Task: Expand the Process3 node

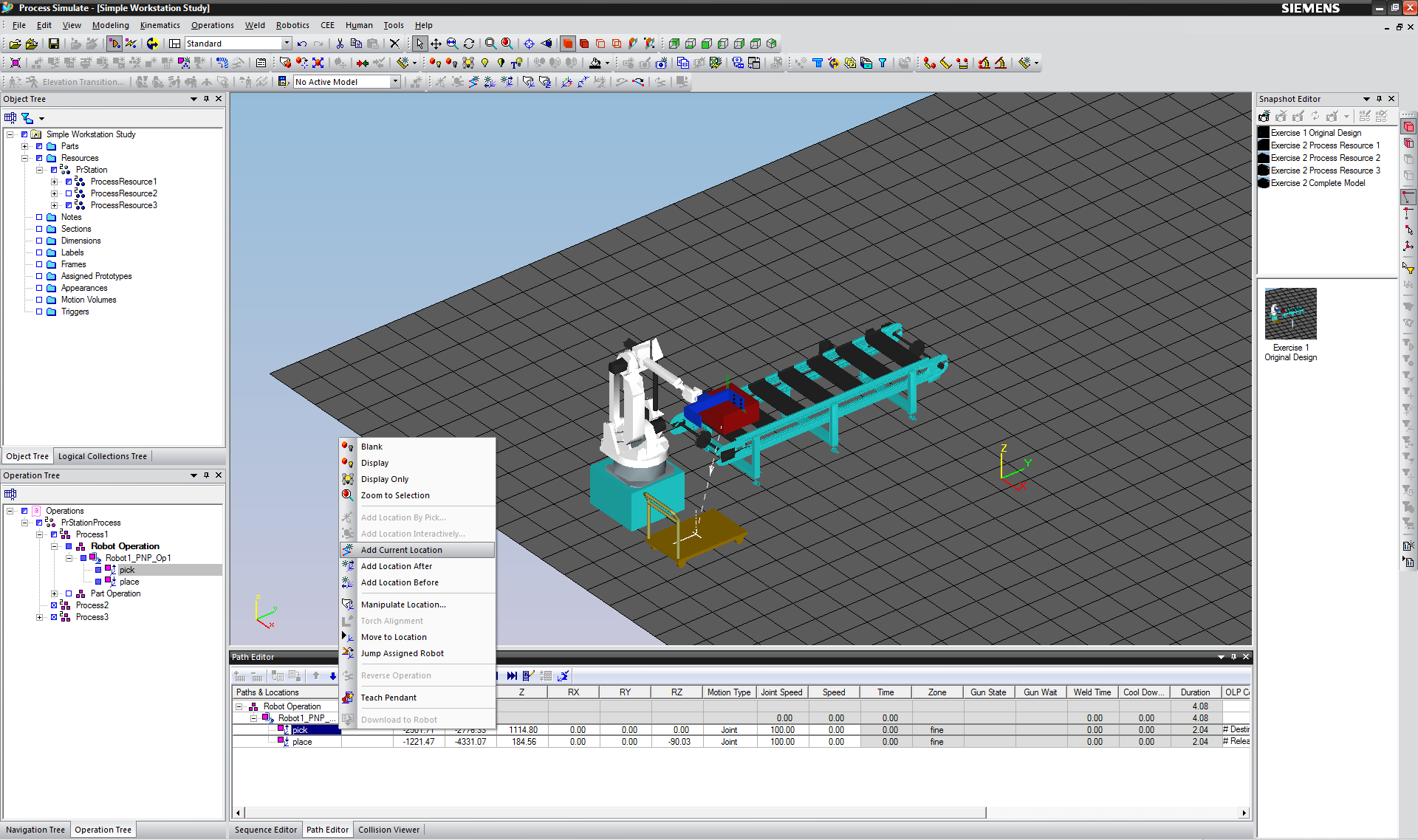Action: [39, 617]
